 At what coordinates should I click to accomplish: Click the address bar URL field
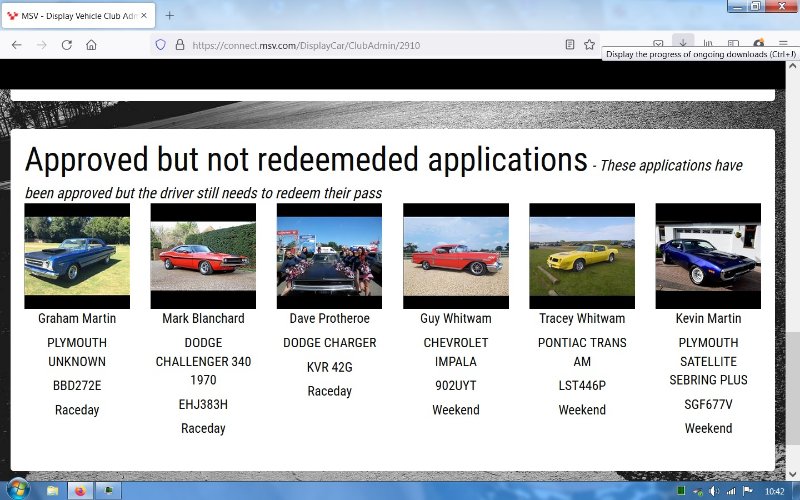tap(370, 45)
